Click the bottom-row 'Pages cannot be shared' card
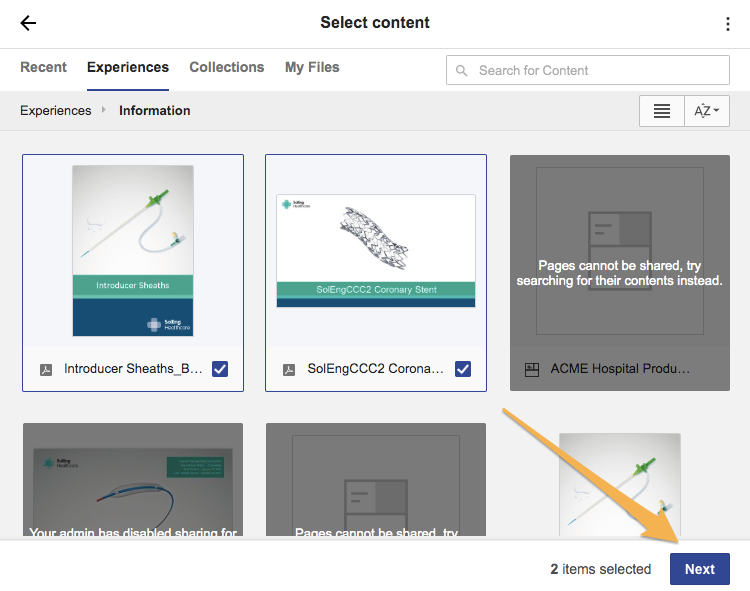Viewport: 750px width, 591px height. tap(376, 480)
